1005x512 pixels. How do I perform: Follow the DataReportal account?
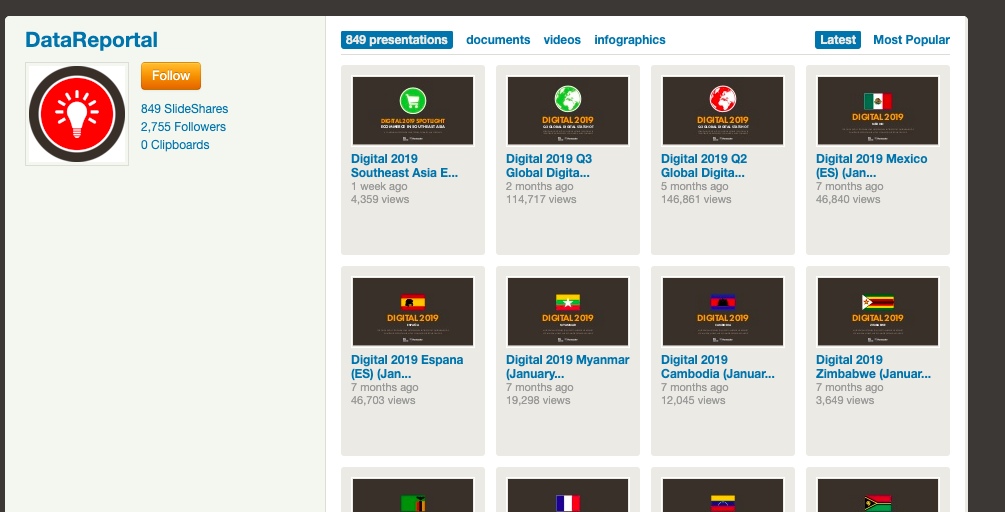tap(170, 76)
